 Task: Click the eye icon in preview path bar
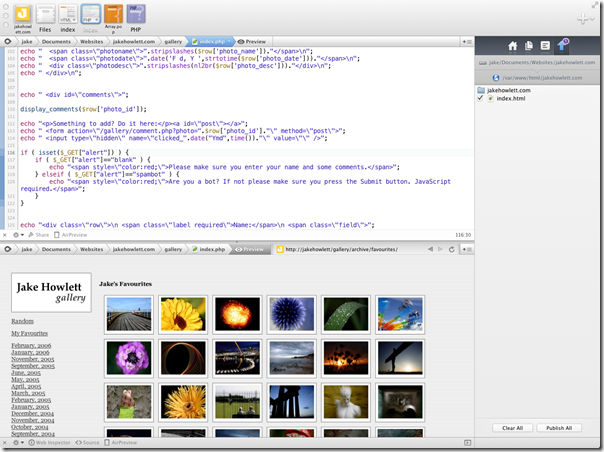click(x=7, y=249)
